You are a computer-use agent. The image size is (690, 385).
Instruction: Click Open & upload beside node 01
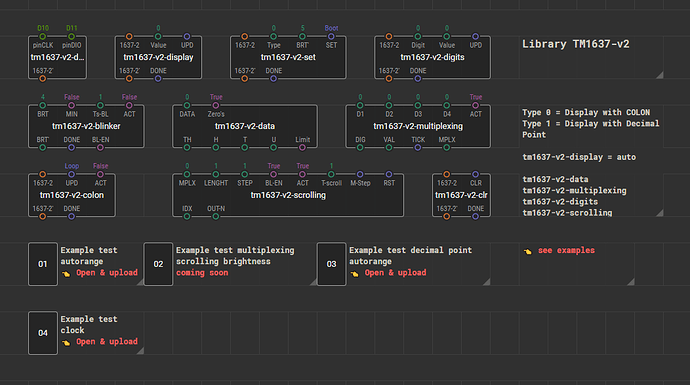point(106,273)
